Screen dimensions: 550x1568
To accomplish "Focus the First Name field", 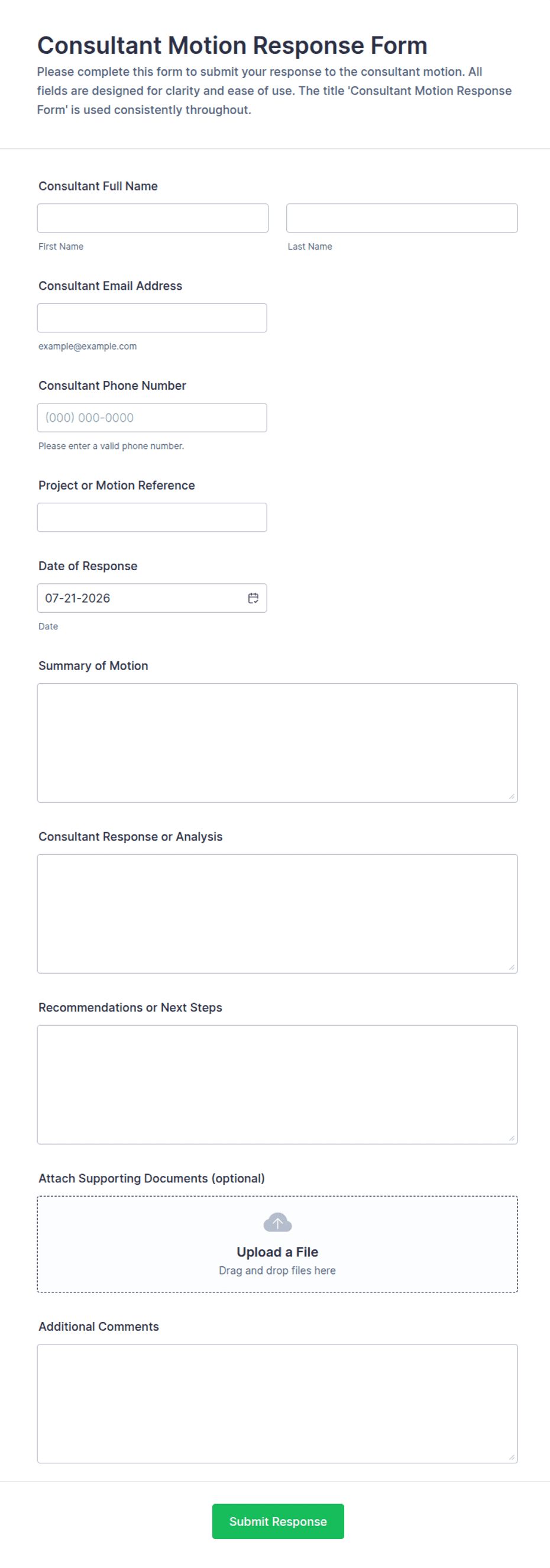I will click(153, 218).
